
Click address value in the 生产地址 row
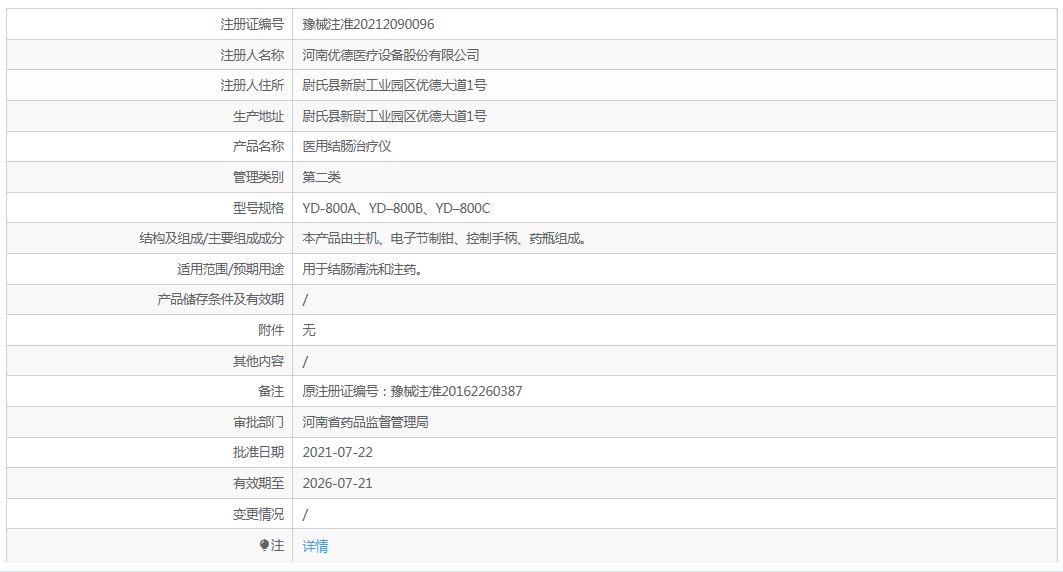(394, 116)
